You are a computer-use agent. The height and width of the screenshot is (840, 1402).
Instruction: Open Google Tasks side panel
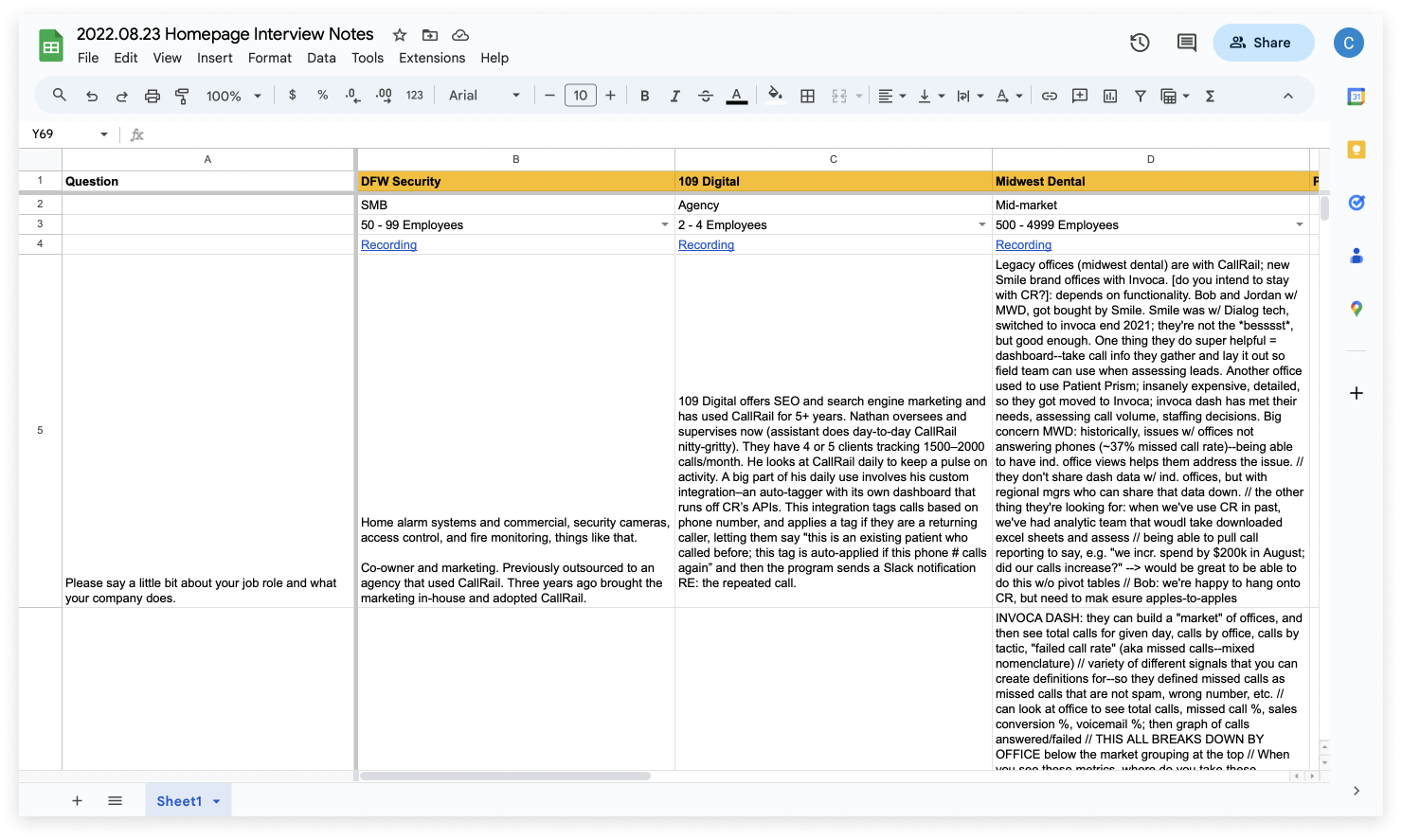1357,203
